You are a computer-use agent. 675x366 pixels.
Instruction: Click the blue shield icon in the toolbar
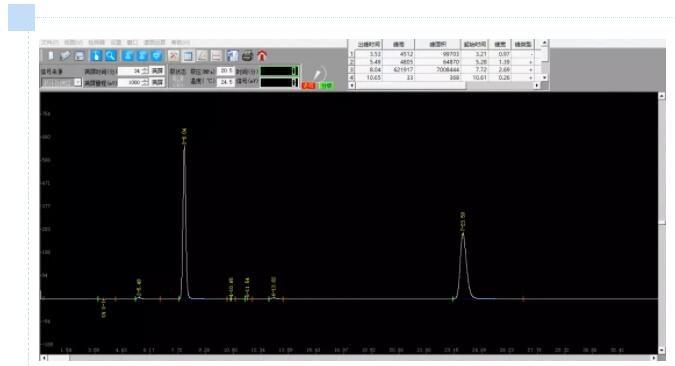coord(157,56)
